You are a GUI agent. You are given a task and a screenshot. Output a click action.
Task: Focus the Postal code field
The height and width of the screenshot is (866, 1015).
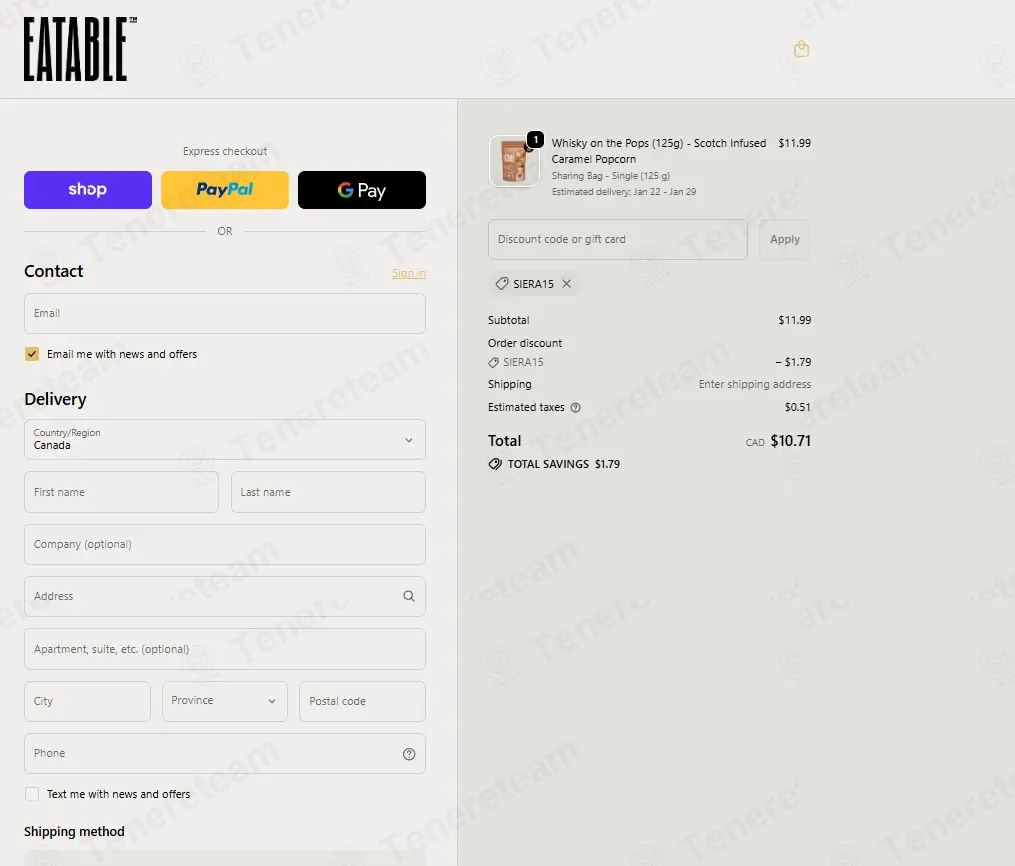pos(362,701)
